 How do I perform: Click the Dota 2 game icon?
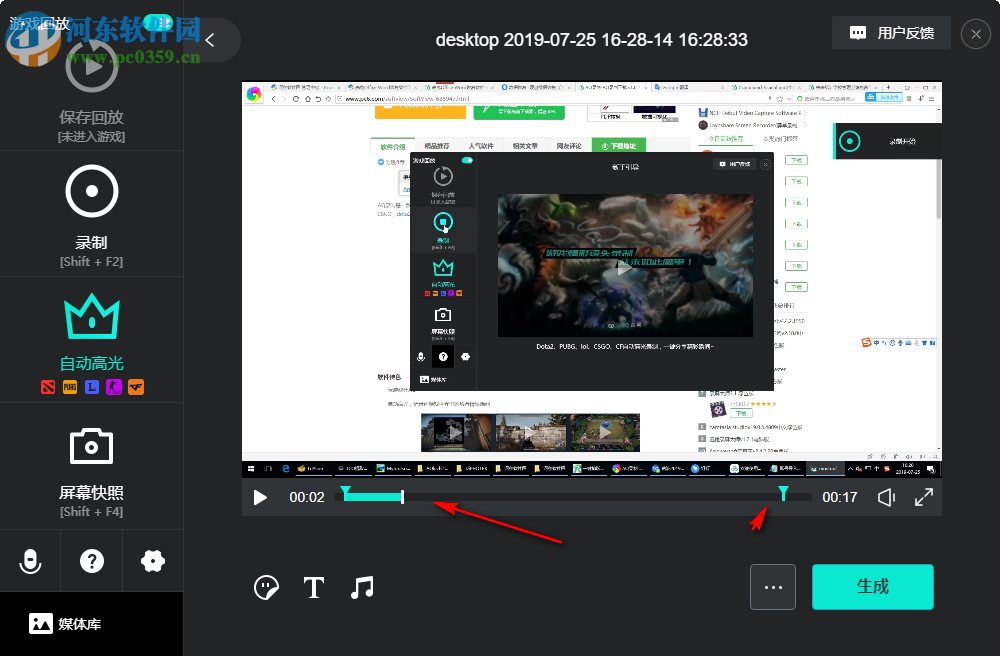click(48, 387)
